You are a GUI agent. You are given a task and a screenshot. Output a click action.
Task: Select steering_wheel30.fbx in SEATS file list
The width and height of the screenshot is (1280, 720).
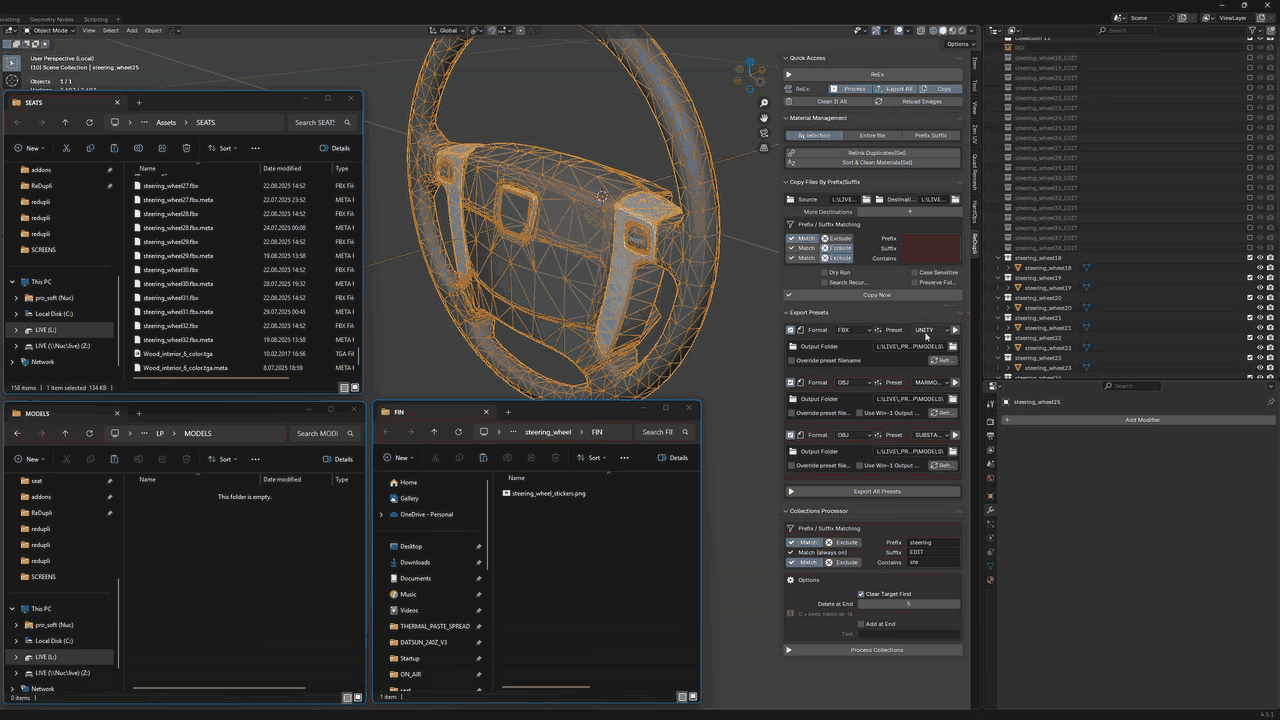click(x=170, y=270)
